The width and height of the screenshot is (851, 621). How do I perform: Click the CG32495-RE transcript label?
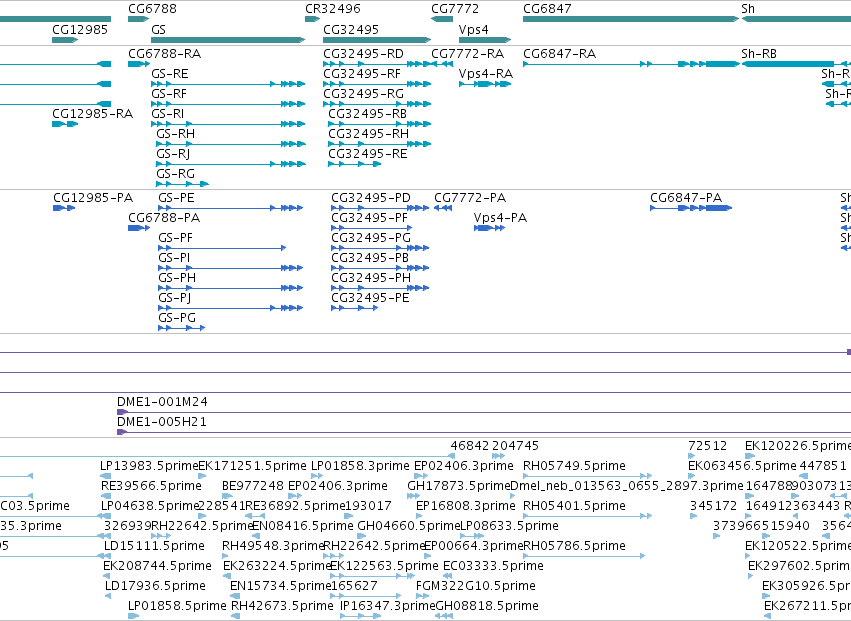[x=367, y=154]
